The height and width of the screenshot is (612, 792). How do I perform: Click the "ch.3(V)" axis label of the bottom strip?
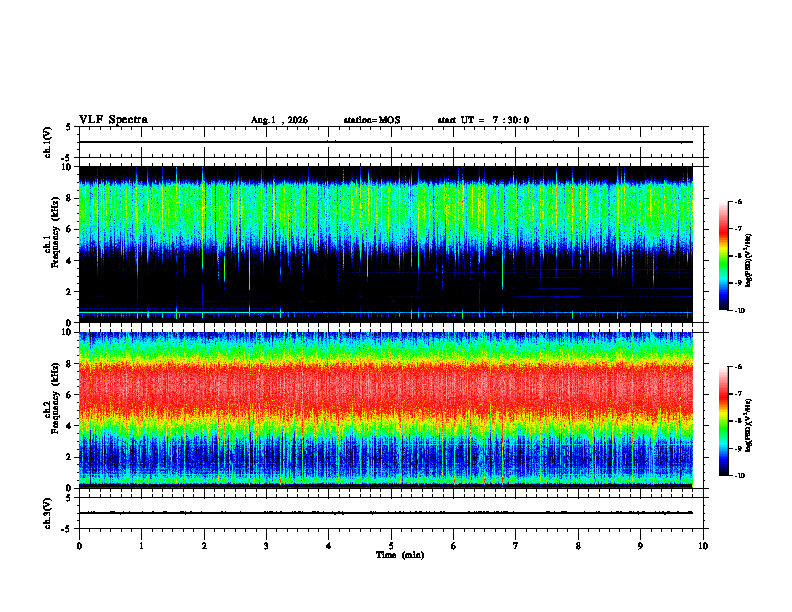click(47, 514)
